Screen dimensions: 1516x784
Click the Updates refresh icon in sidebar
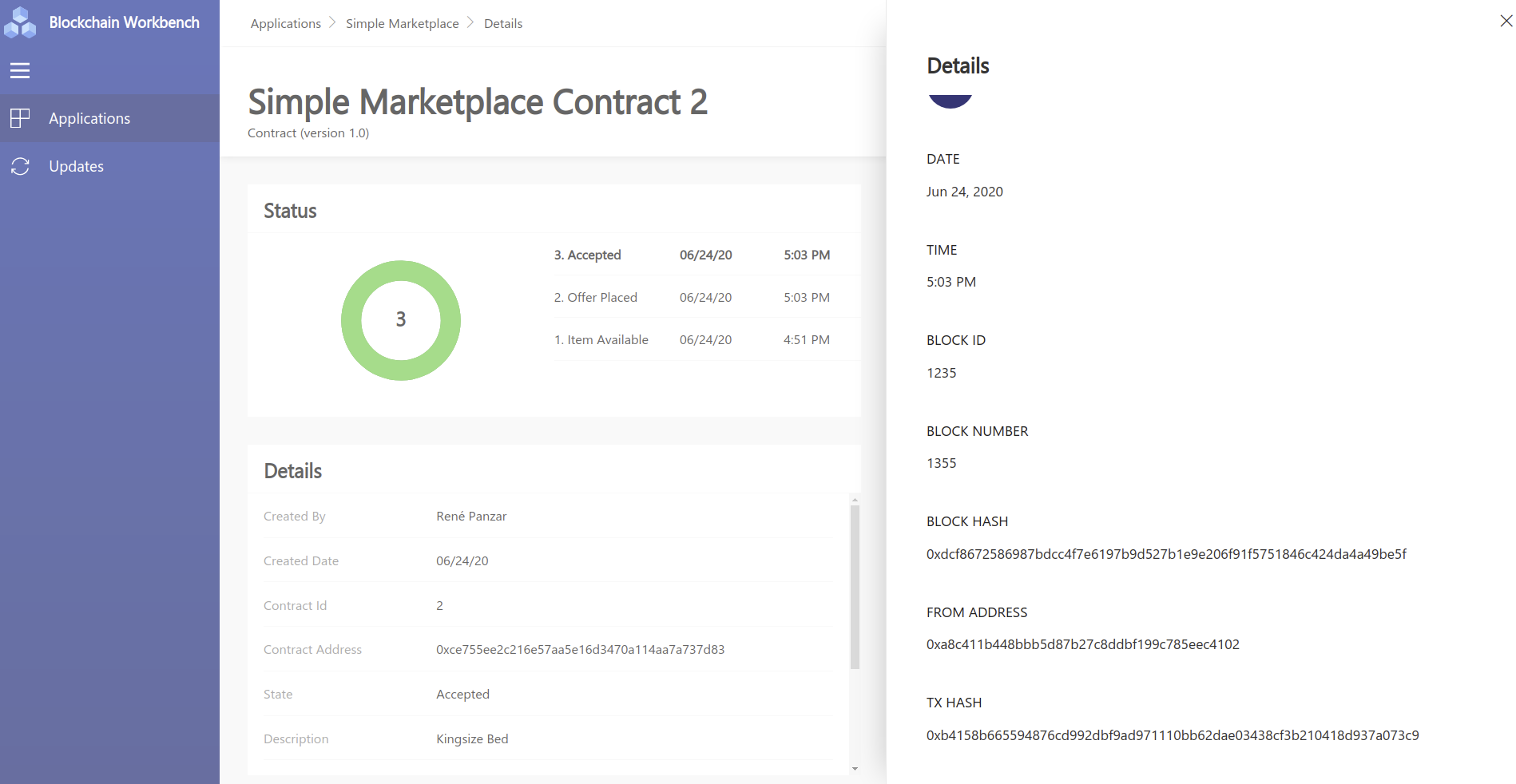click(19, 166)
